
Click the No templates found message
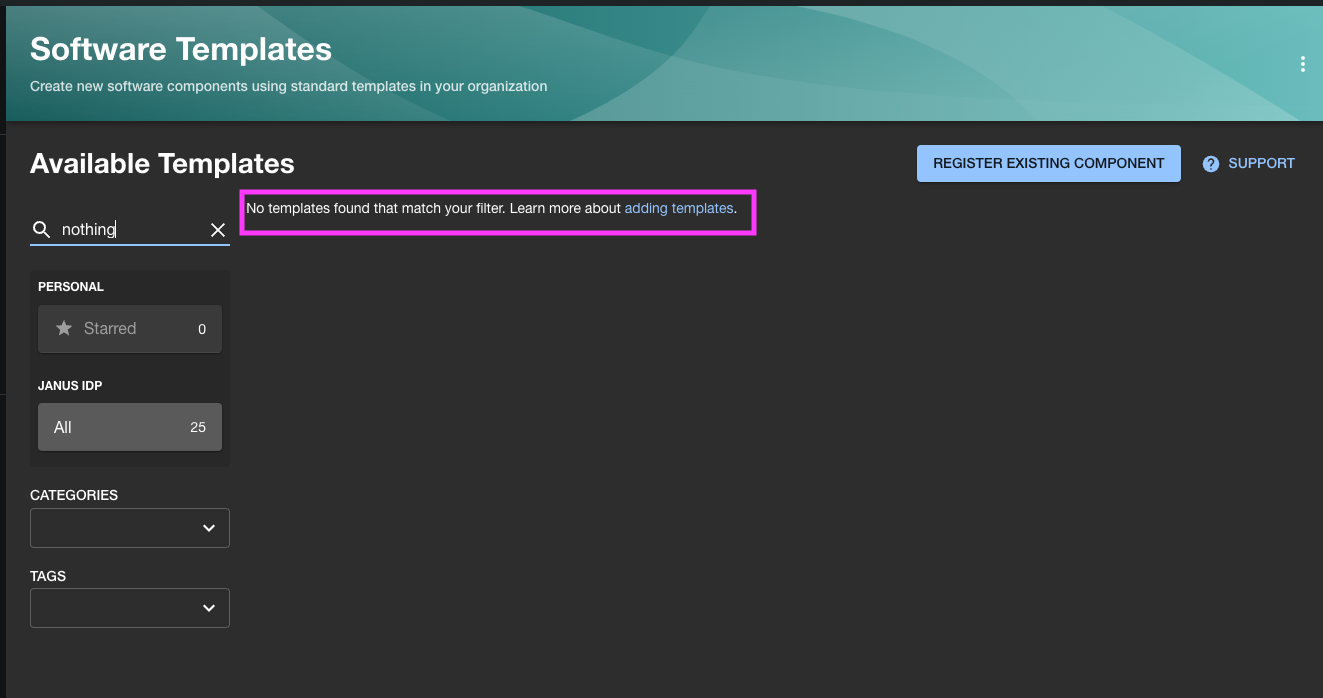(x=492, y=208)
